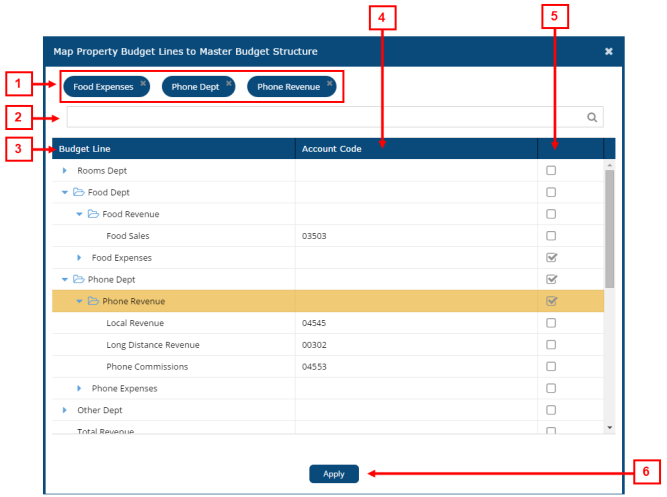Click the Phone Dept folder icon
This screenshot has width=667, height=497.
click(x=79, y=280)
